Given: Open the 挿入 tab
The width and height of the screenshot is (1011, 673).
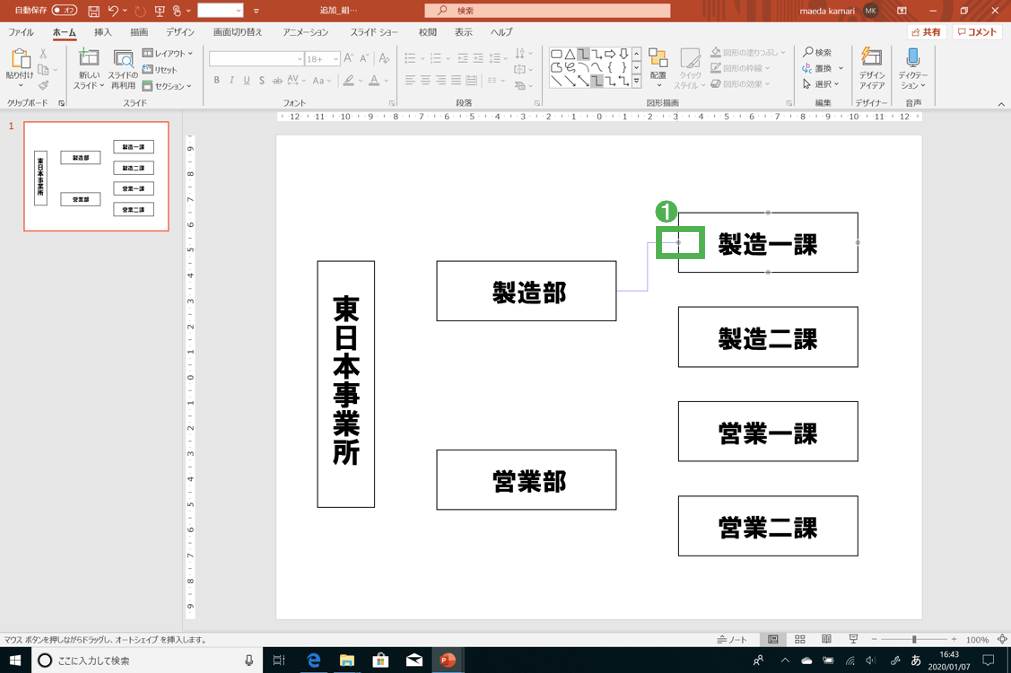Looking at the screenshot, I should pyautogui.click(x=103, y=32).
